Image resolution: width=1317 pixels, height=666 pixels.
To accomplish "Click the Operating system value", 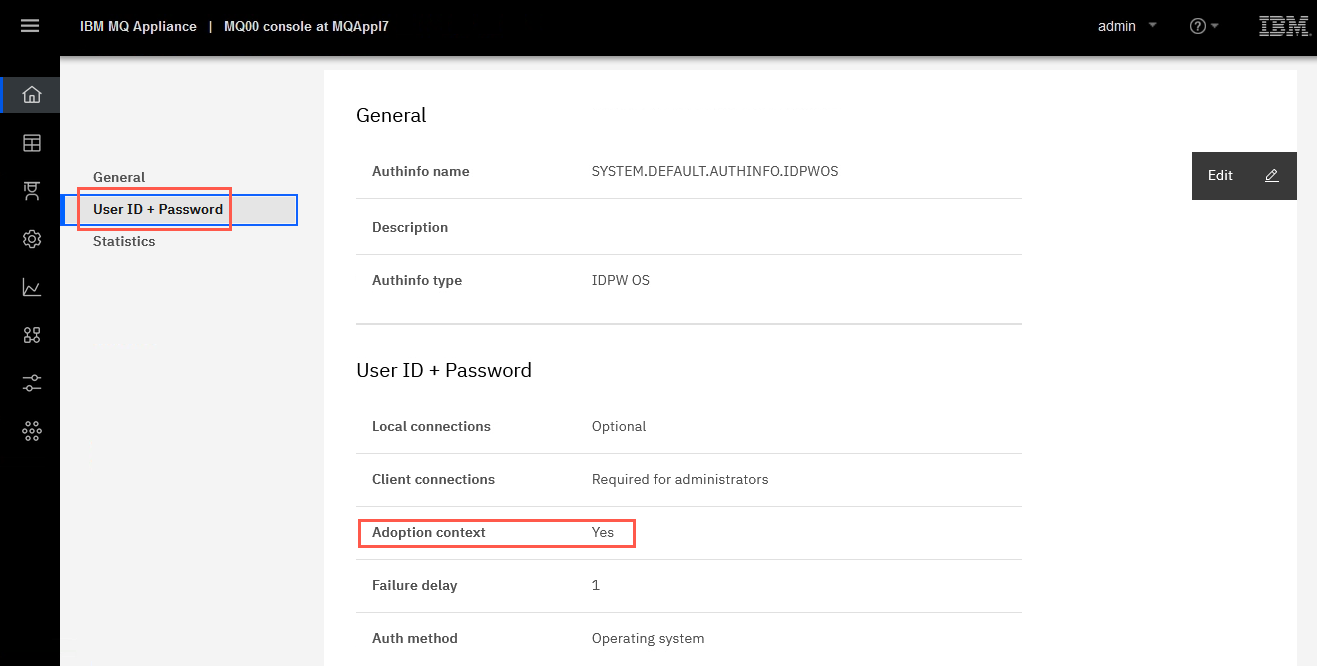I will 648,638.
